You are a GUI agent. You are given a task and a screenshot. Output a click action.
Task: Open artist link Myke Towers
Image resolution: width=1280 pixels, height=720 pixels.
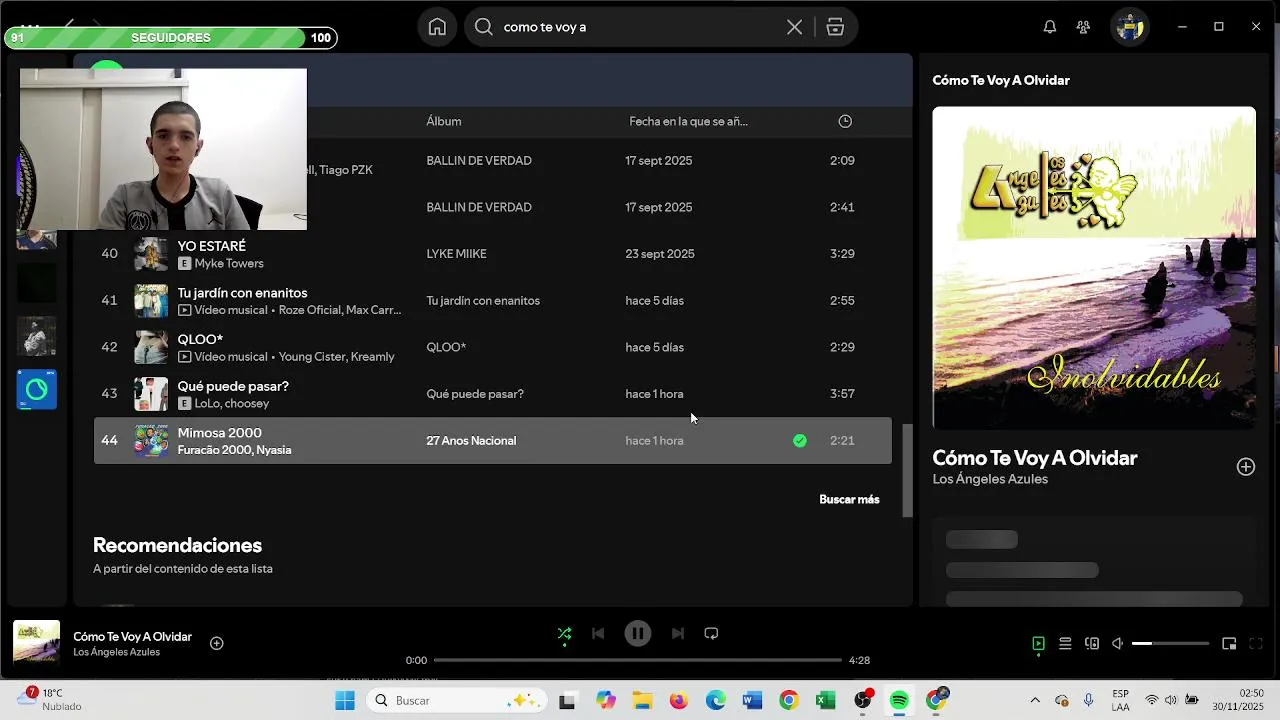click(229, 264)
